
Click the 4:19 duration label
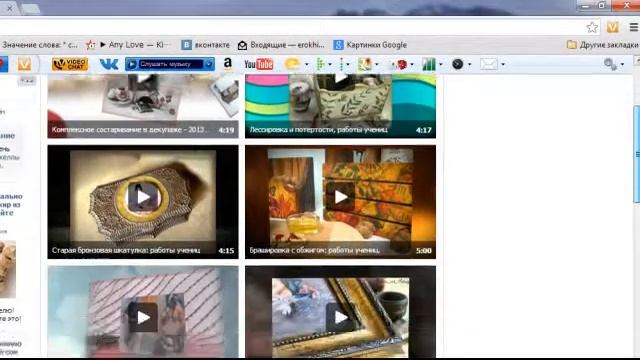click(x=226, y=130)
